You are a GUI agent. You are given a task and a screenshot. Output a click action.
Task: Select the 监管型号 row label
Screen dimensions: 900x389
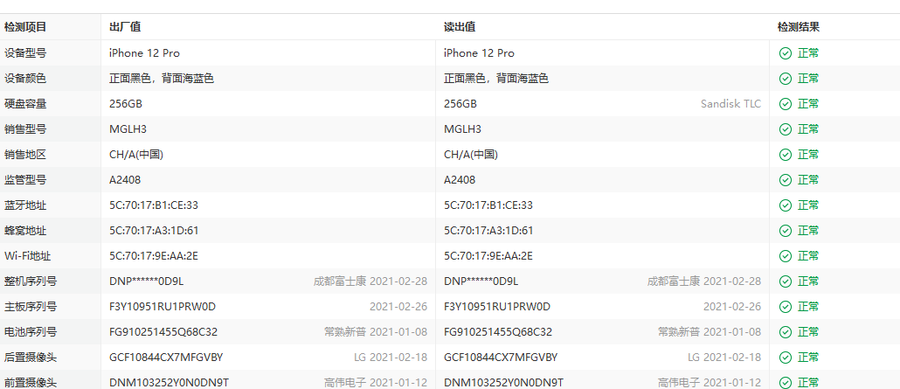(25, 180)
